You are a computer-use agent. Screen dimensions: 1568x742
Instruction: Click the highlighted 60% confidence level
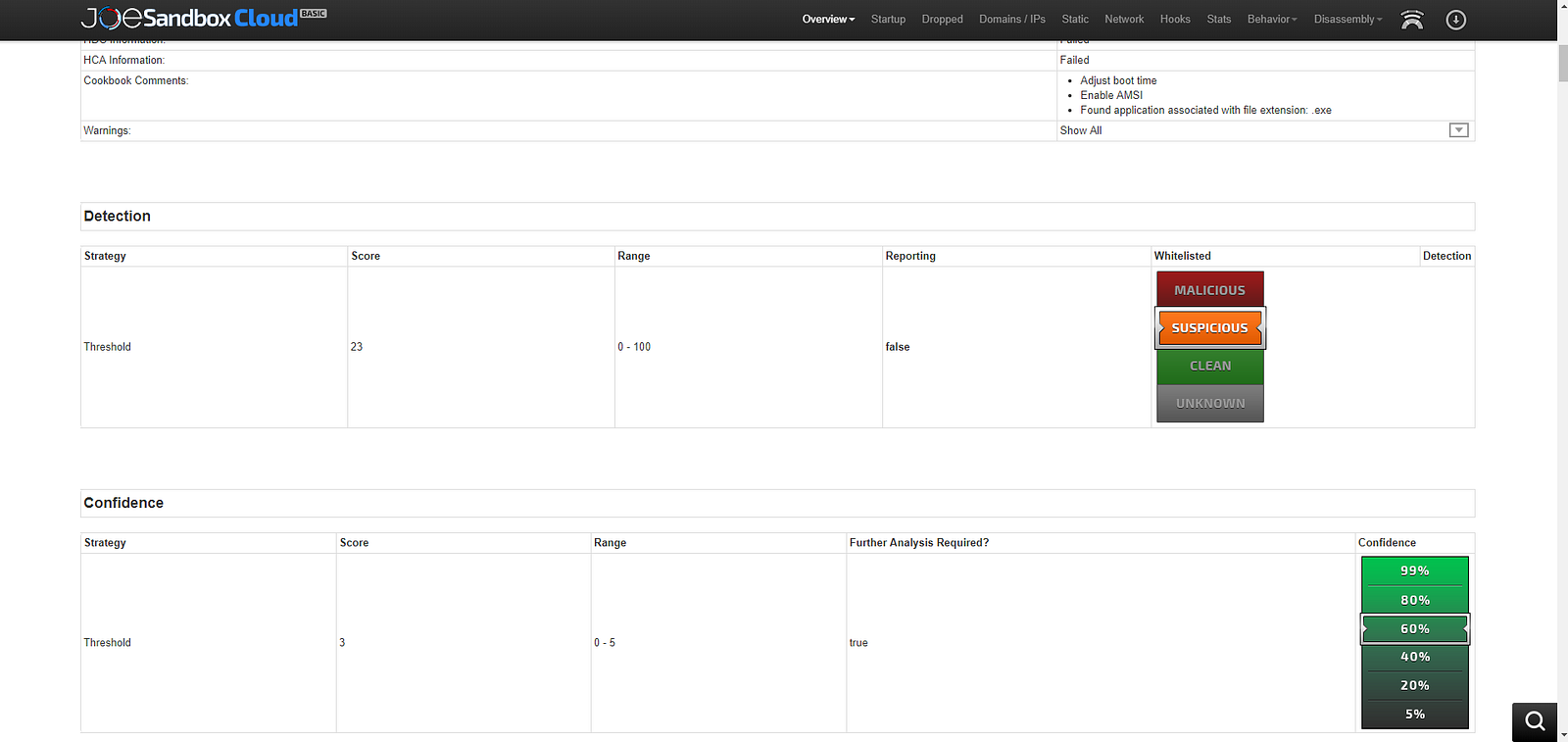[x=1415, y=628]
